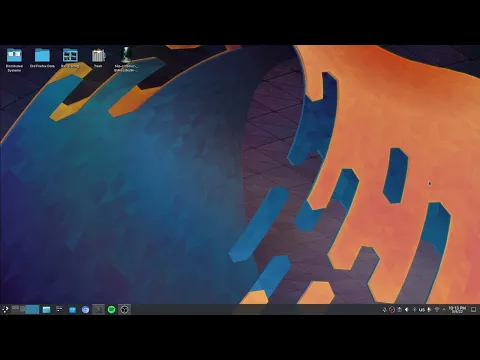Open the audio volume tray icon
480x360 pixels.
coord(407,310)
